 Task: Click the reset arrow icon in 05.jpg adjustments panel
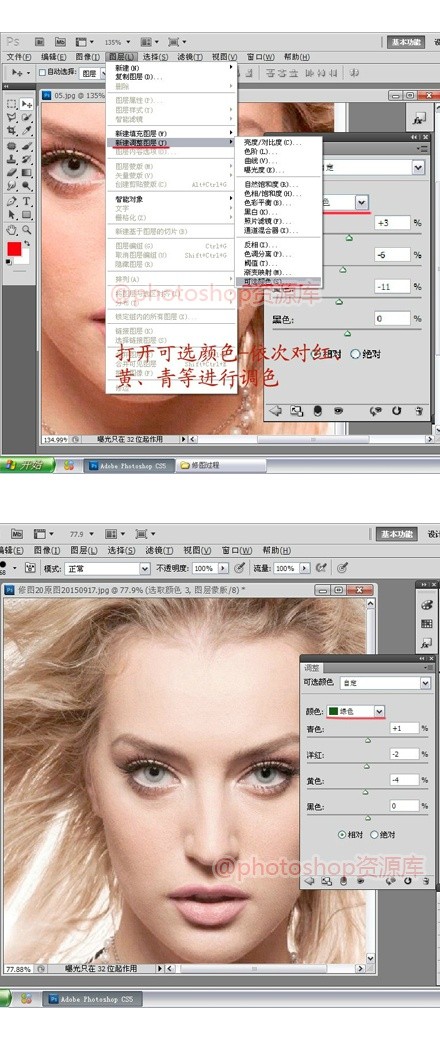396,411
